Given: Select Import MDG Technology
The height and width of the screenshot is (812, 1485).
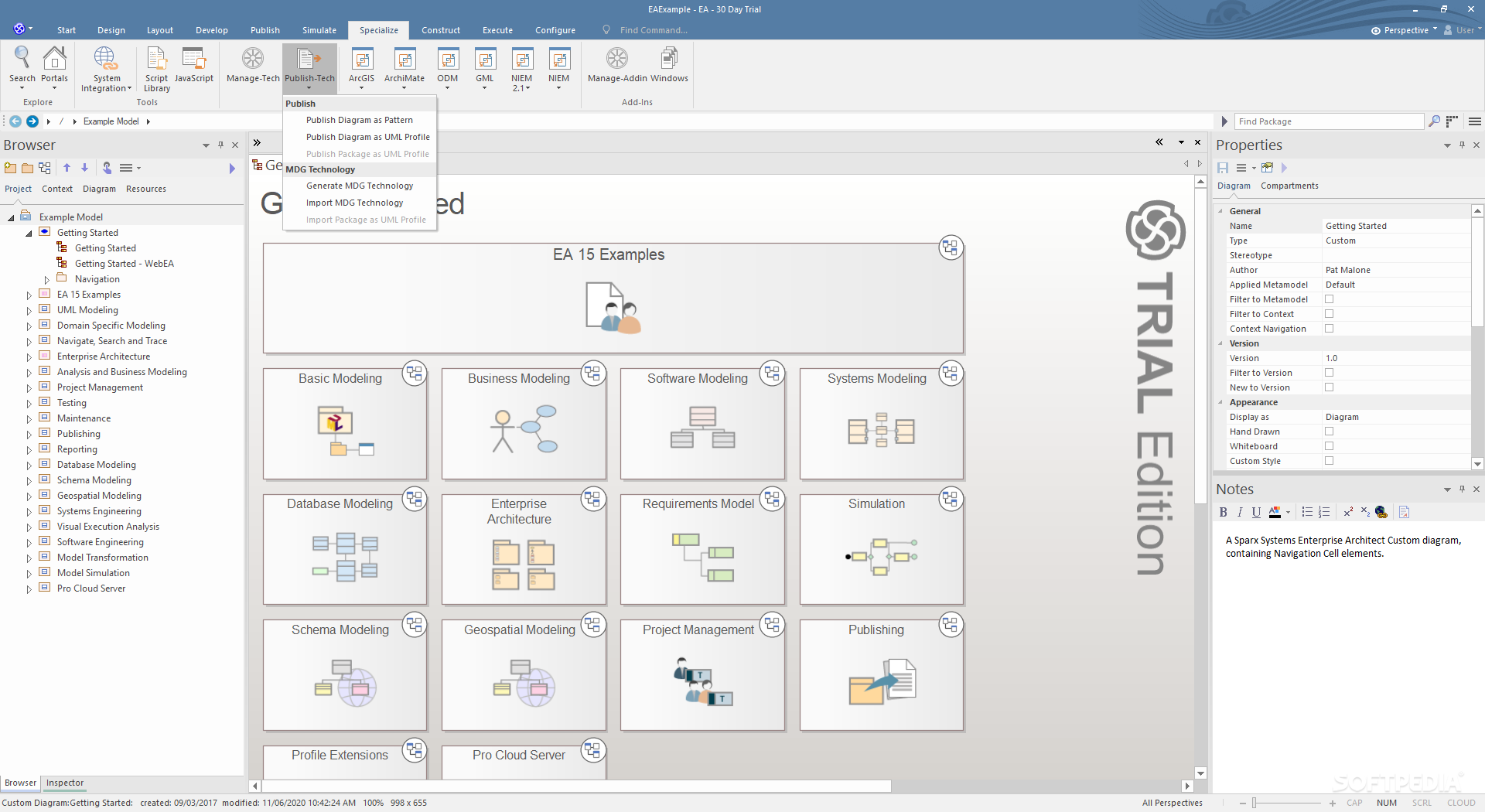Looking at the screenshot, I should (354, 203).
